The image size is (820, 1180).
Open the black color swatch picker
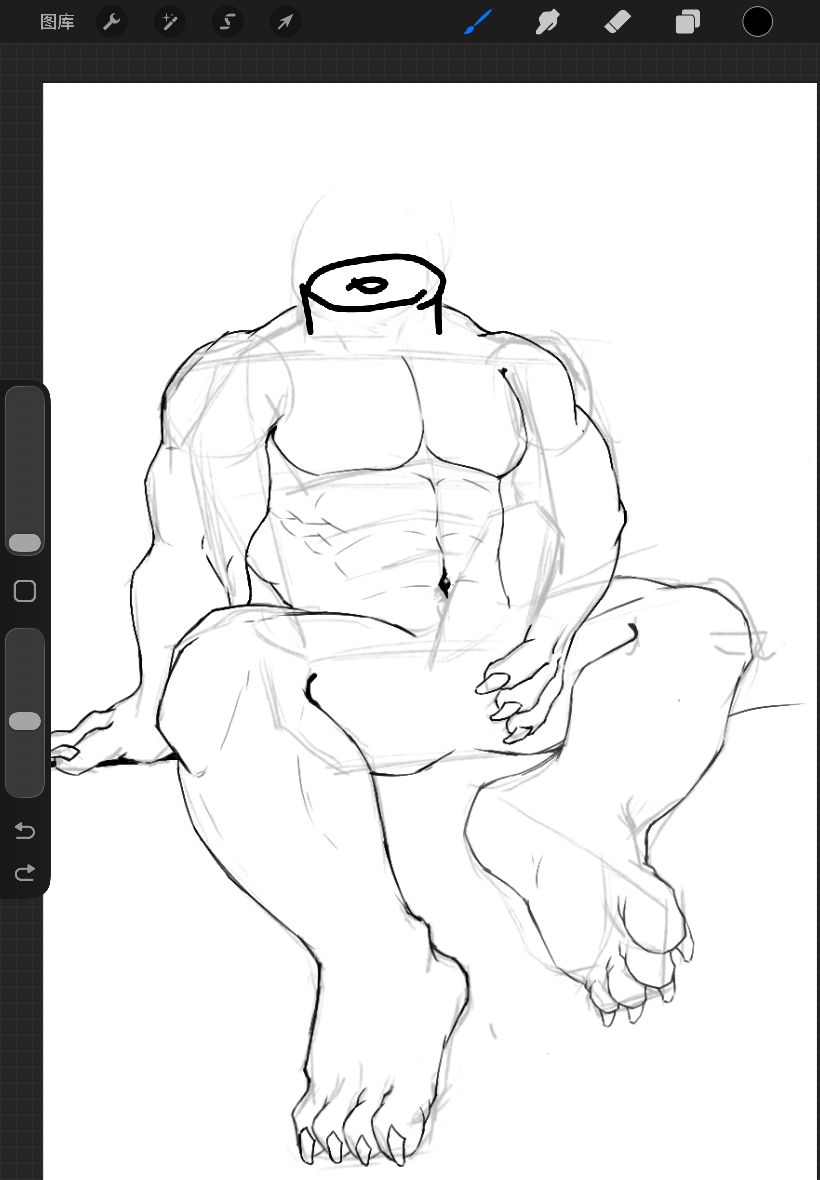[x=758, y=22]
